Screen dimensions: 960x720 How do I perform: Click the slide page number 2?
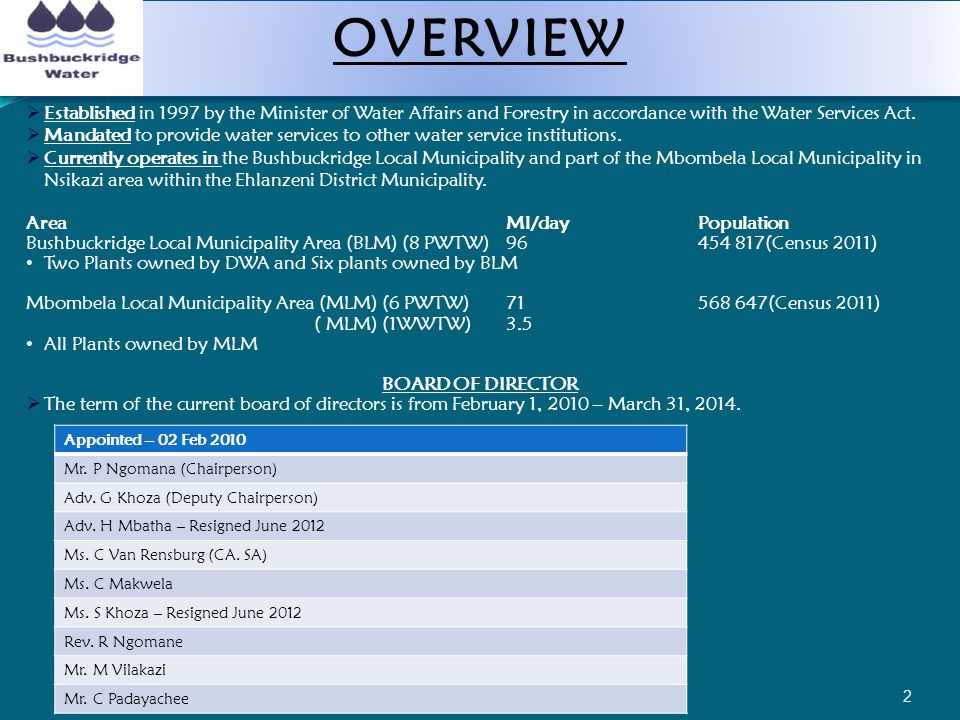coord(907,696)
